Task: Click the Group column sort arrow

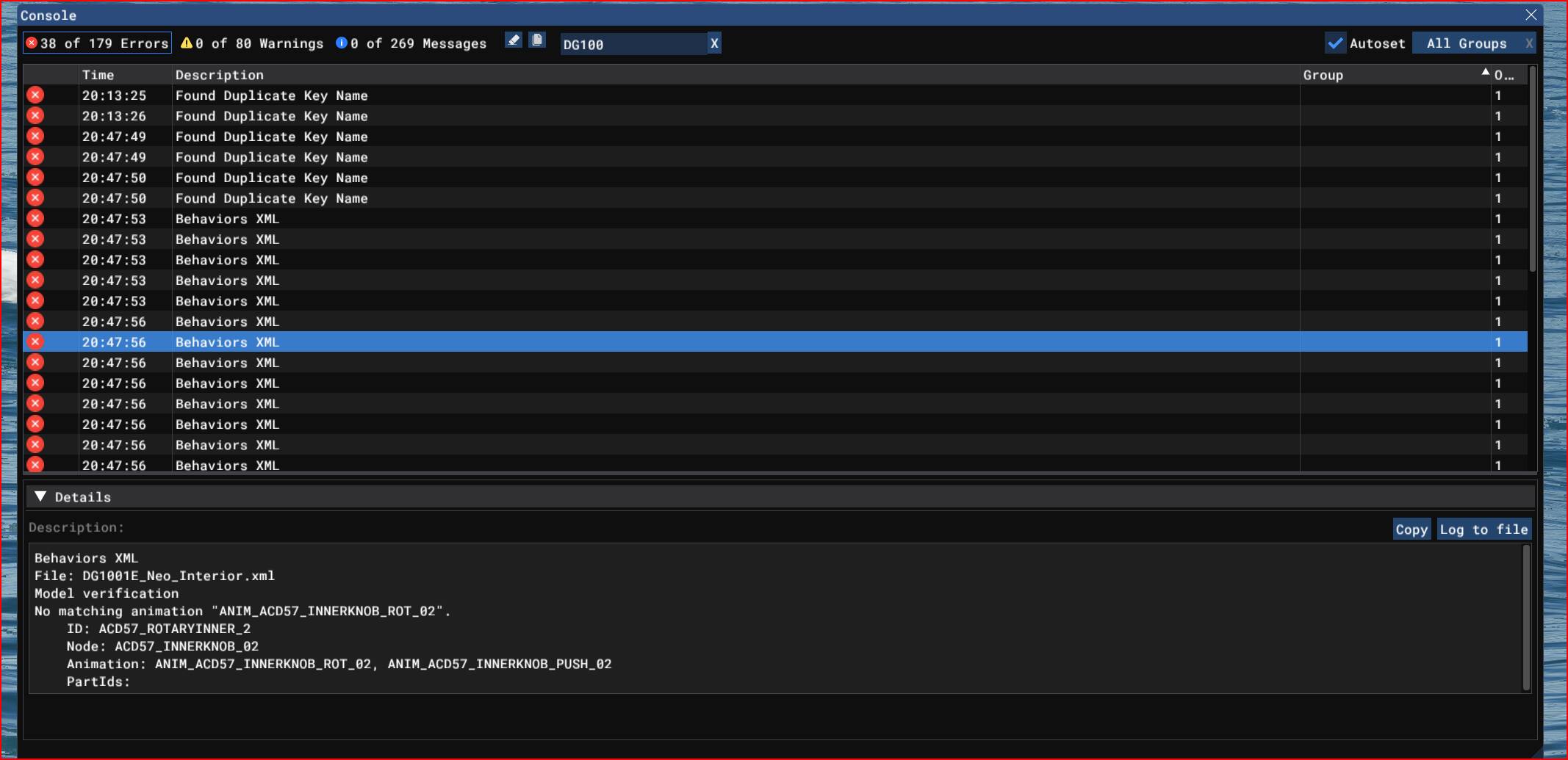Action: [1485, 73]
